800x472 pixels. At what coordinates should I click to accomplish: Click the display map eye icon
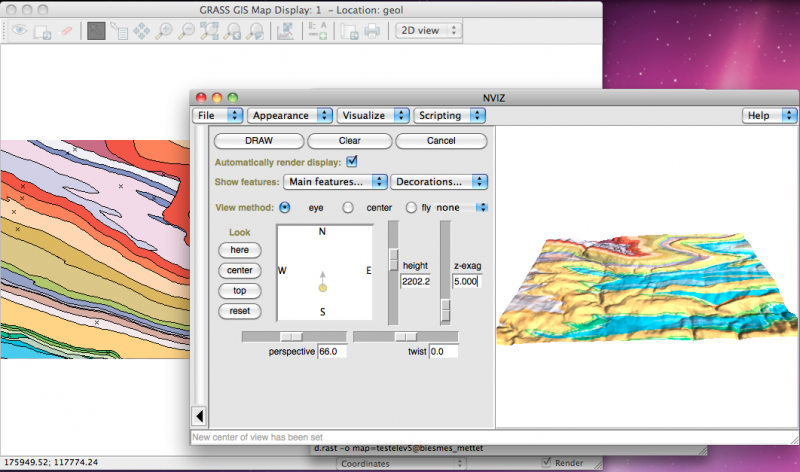pyautogui.click(x=20, y=31)
